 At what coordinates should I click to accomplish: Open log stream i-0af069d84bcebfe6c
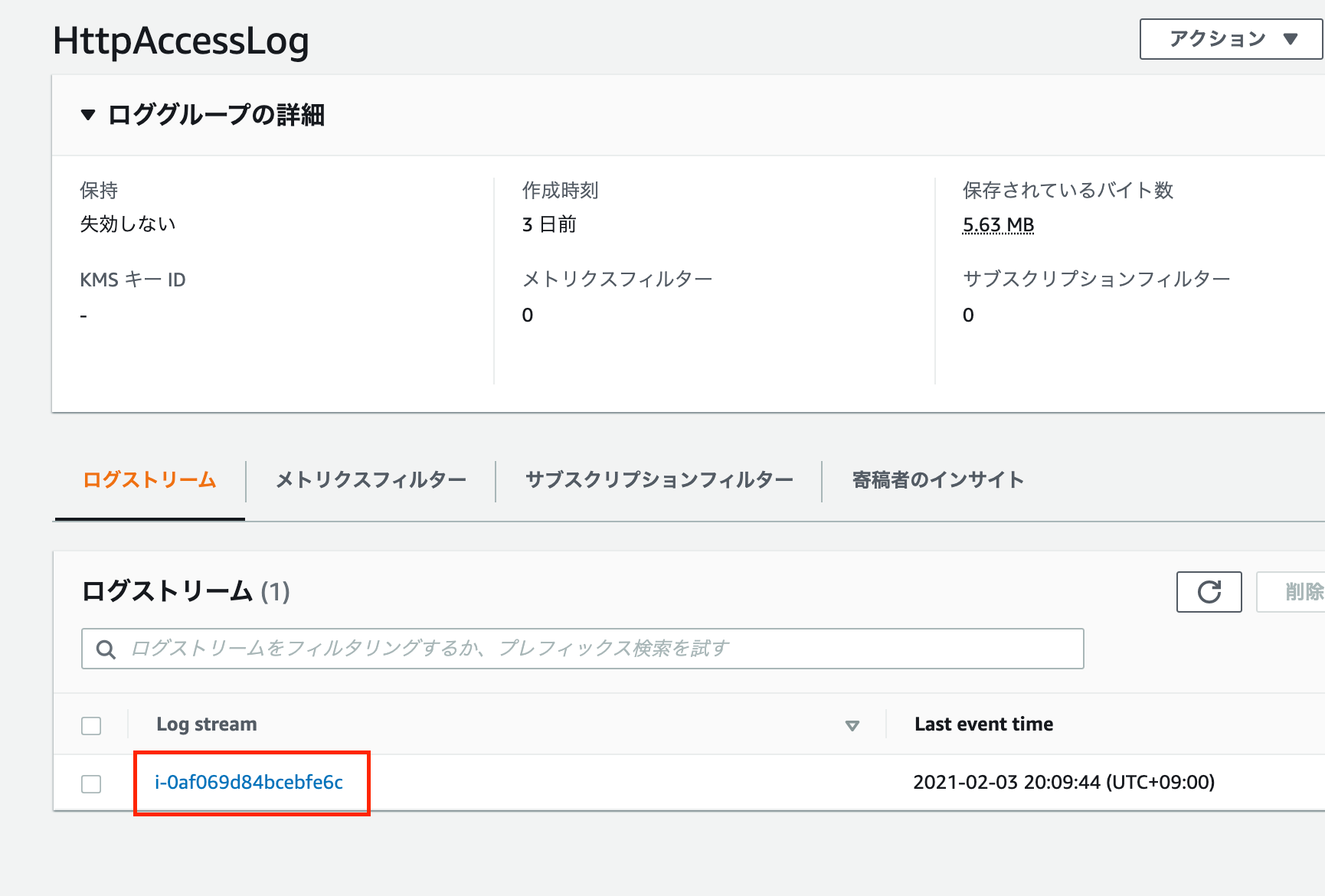[250, 783]
